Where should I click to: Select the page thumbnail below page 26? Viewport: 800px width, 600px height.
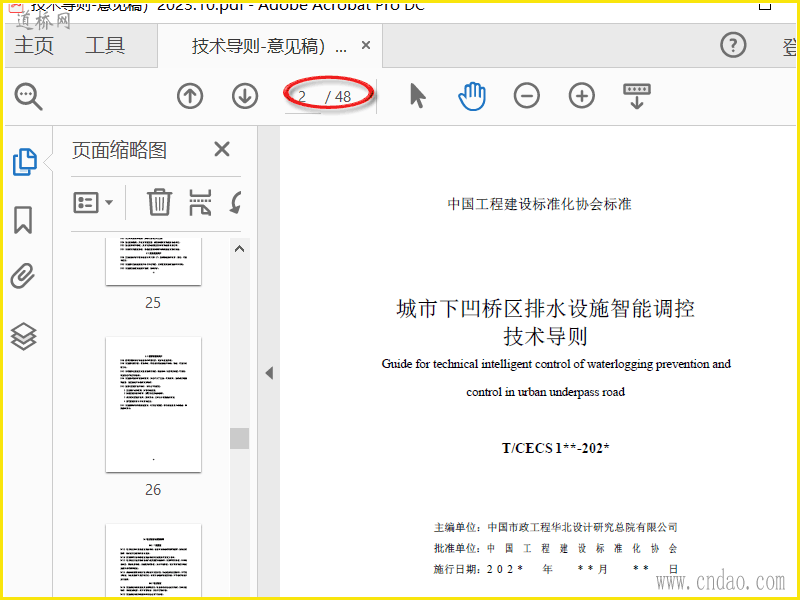coord(153,560)
